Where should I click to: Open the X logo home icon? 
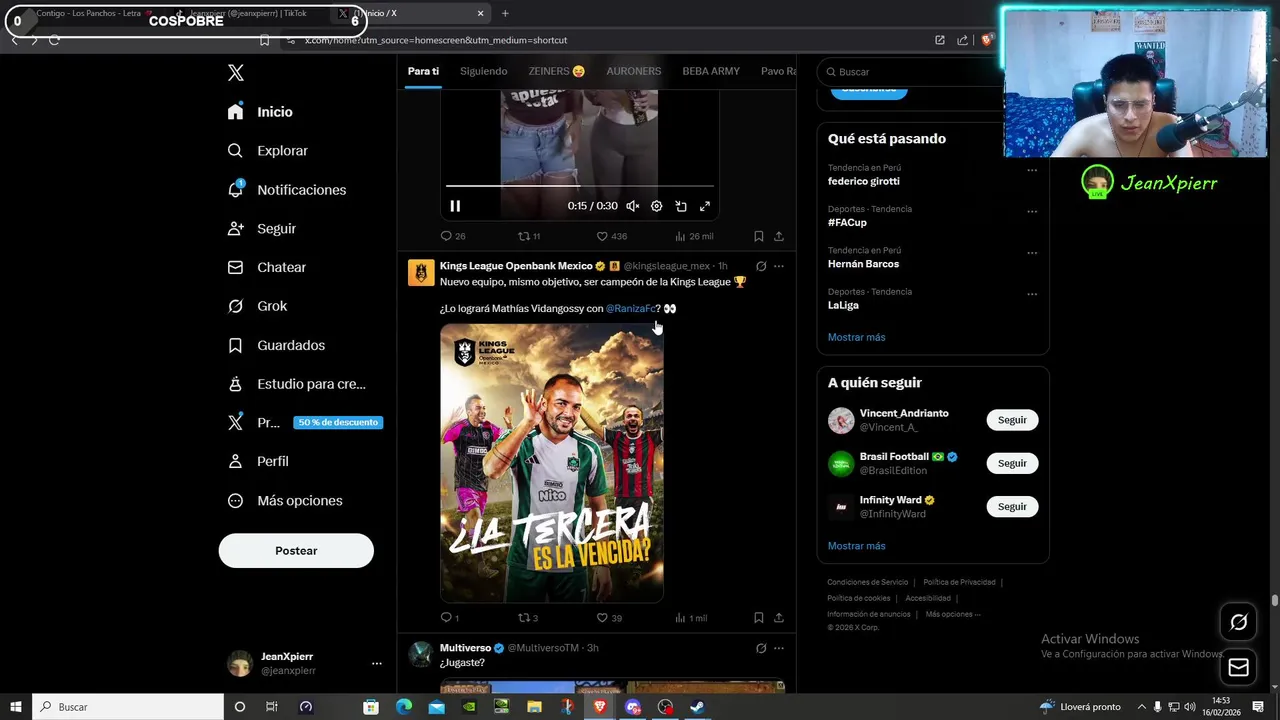(x=236, y=72)
